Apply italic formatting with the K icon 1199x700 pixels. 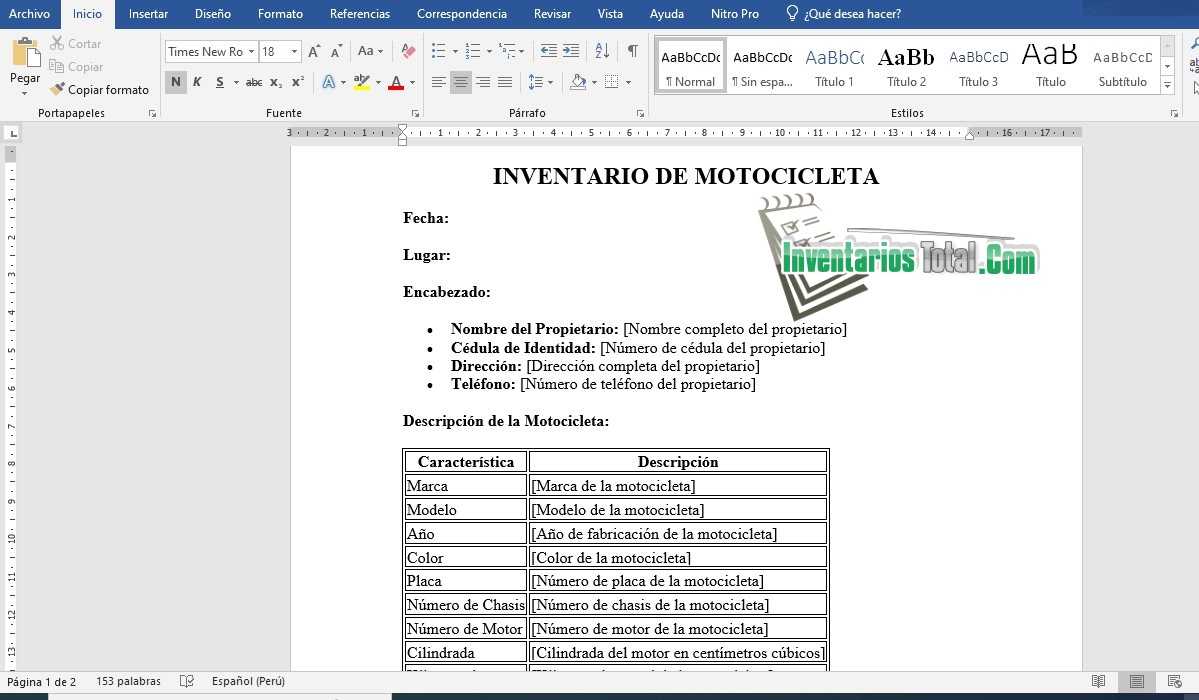[x=197, y=82]
